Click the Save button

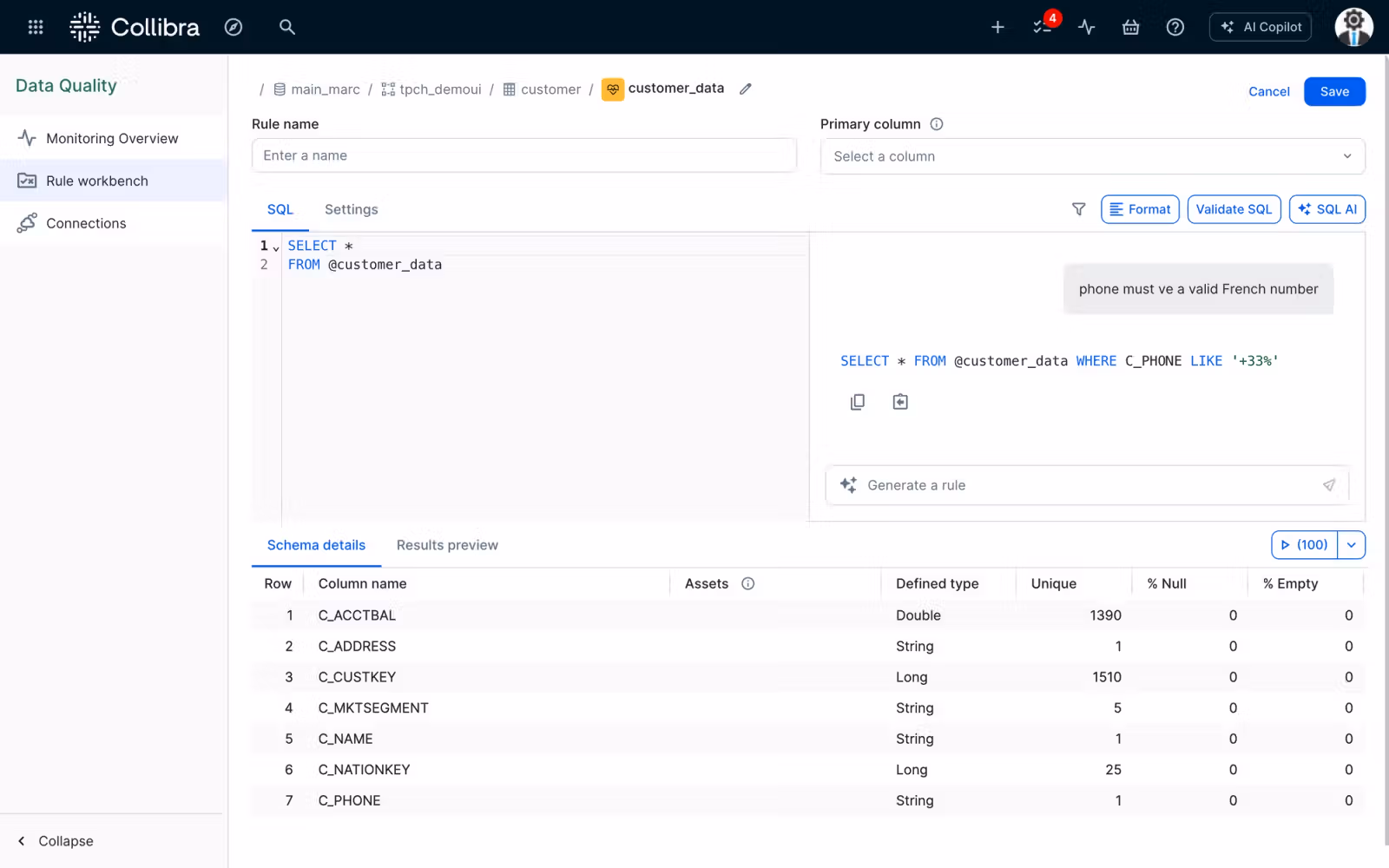(1334, 91)
